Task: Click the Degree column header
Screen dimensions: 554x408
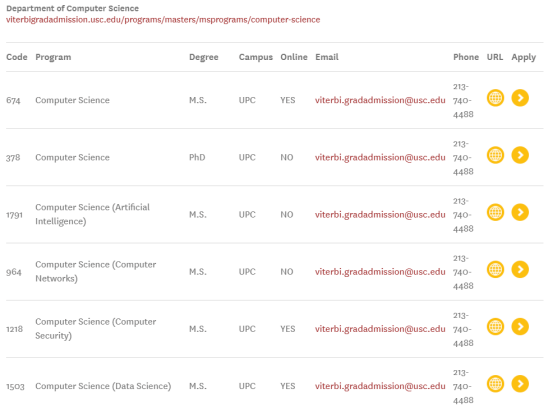Action: tap(204, 57)
